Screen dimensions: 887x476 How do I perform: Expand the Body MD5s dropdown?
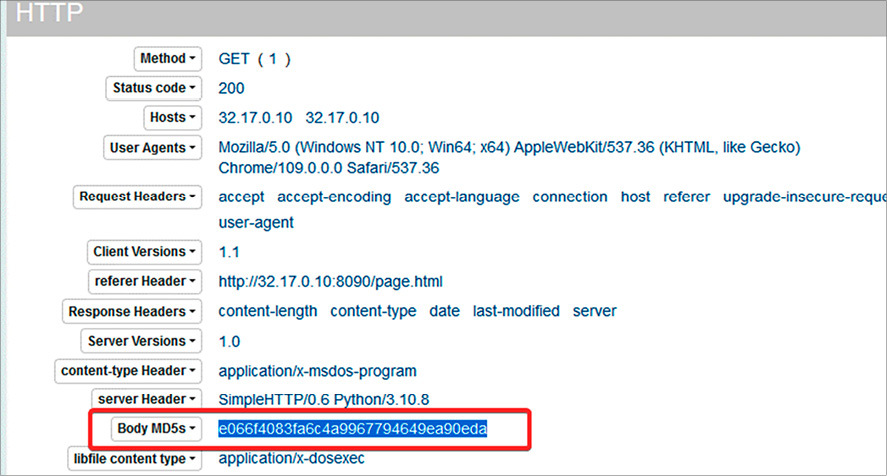coord(155,430)
